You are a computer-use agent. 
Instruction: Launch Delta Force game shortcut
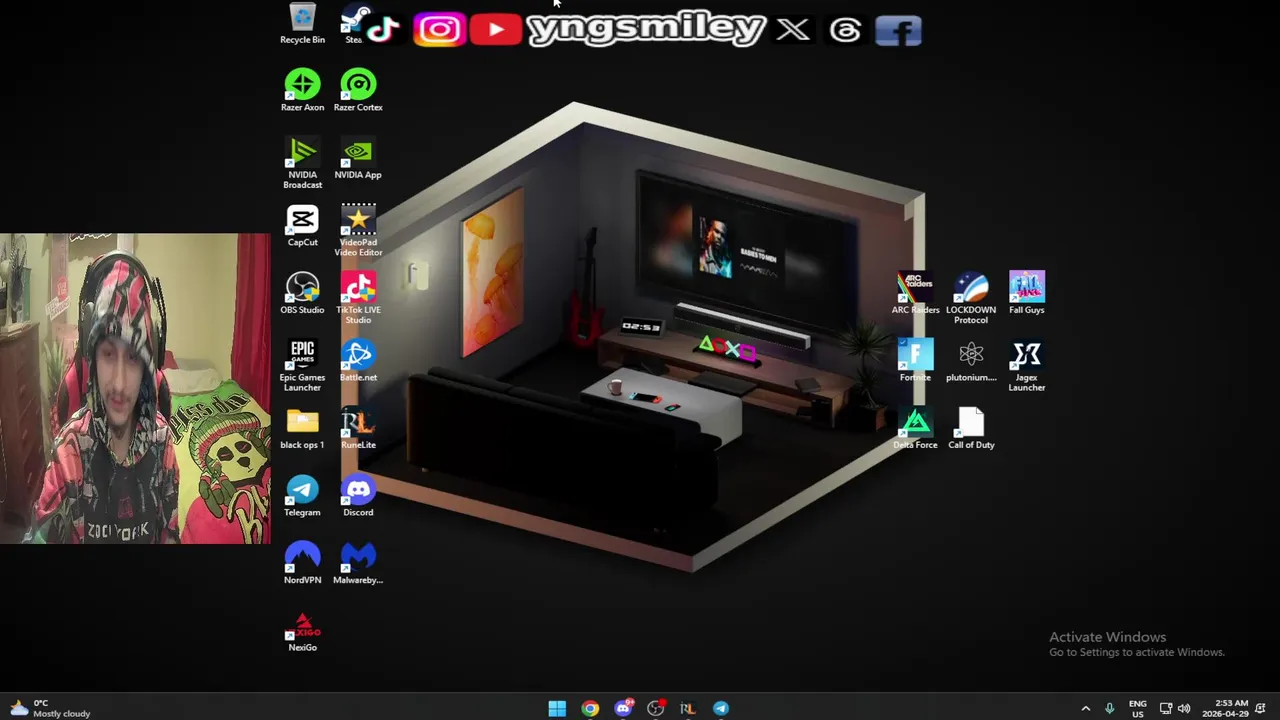tap(915, 428)
